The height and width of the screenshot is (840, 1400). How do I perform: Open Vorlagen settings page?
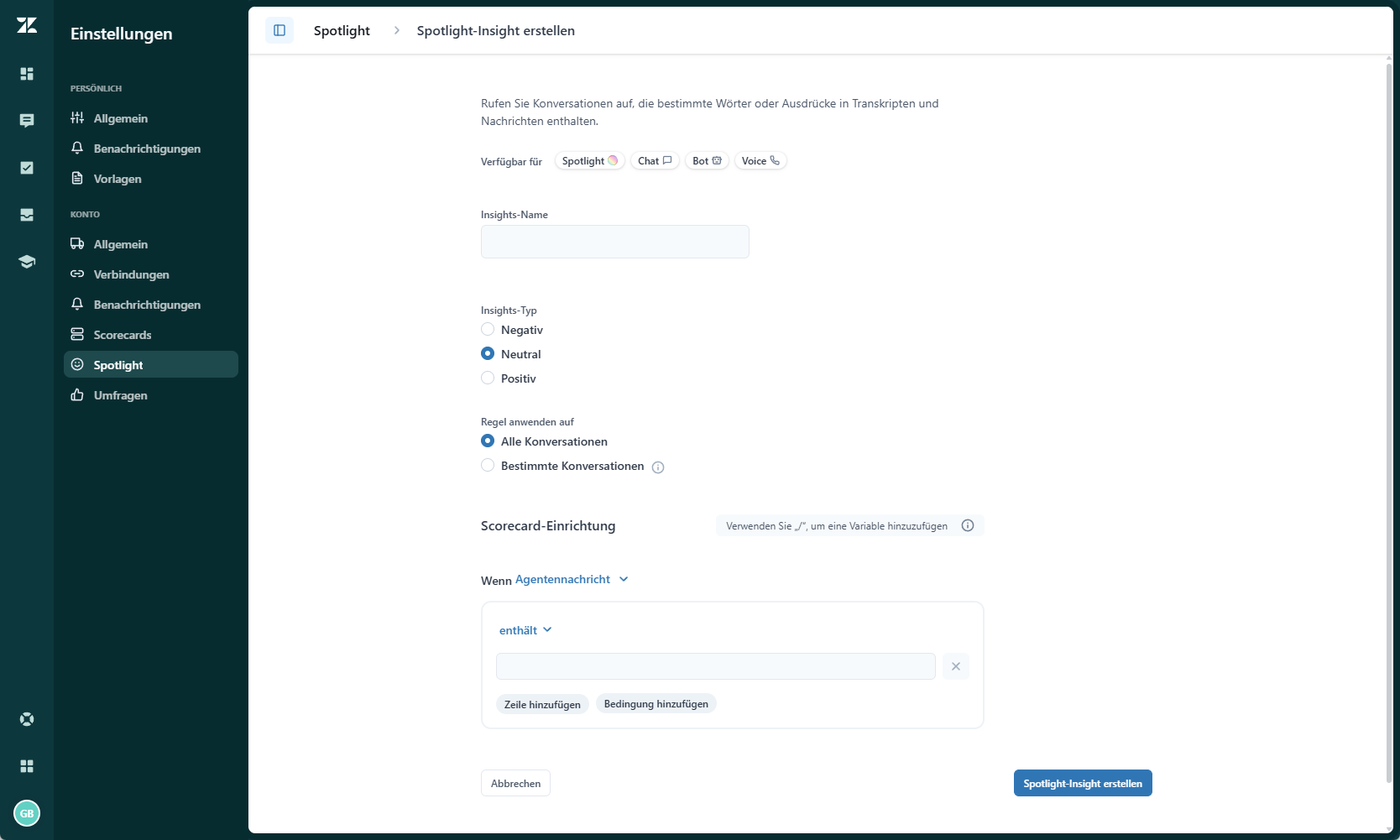click(x=151, y=179)
